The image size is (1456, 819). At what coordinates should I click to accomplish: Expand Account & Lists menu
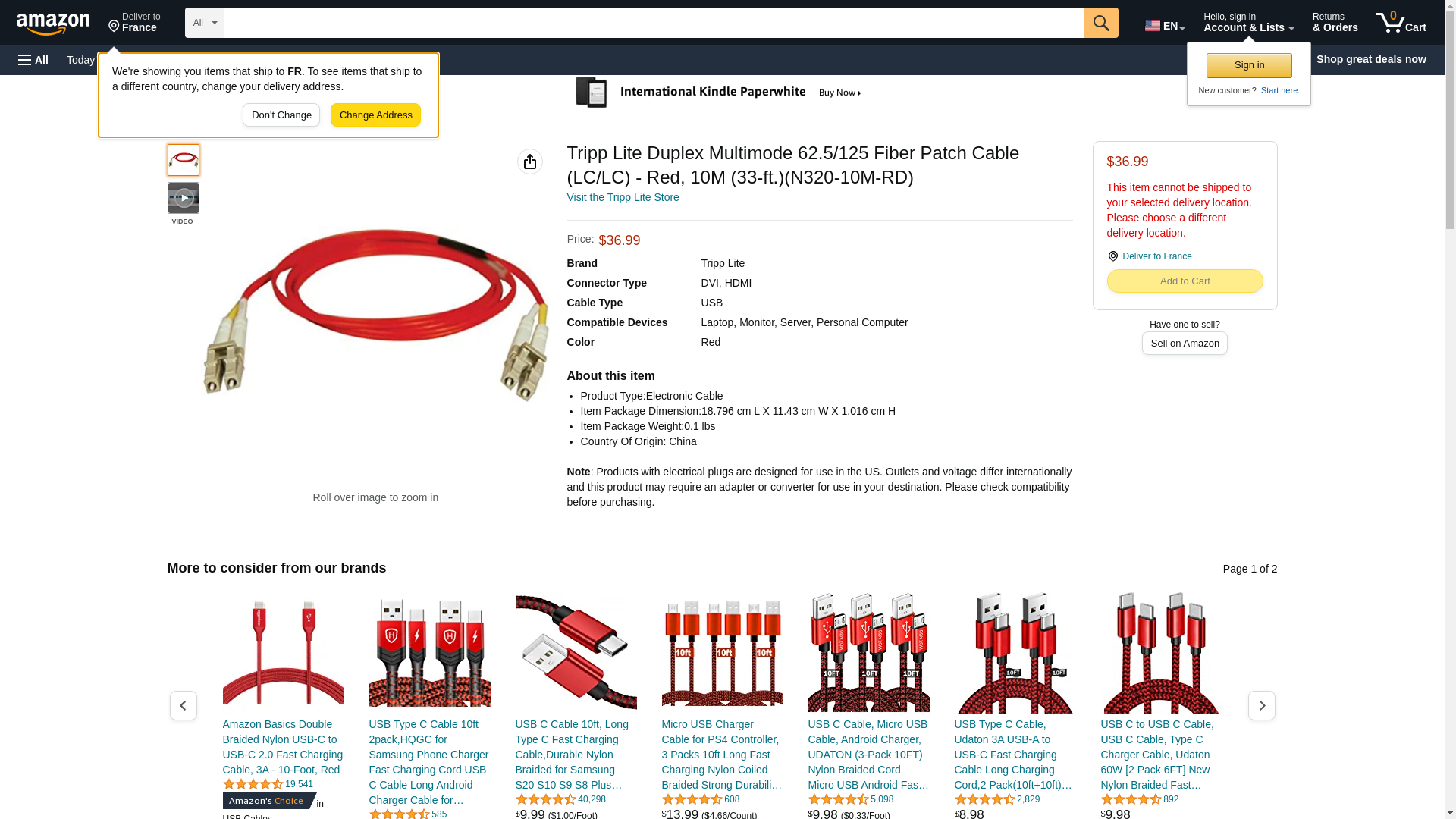1248,23
